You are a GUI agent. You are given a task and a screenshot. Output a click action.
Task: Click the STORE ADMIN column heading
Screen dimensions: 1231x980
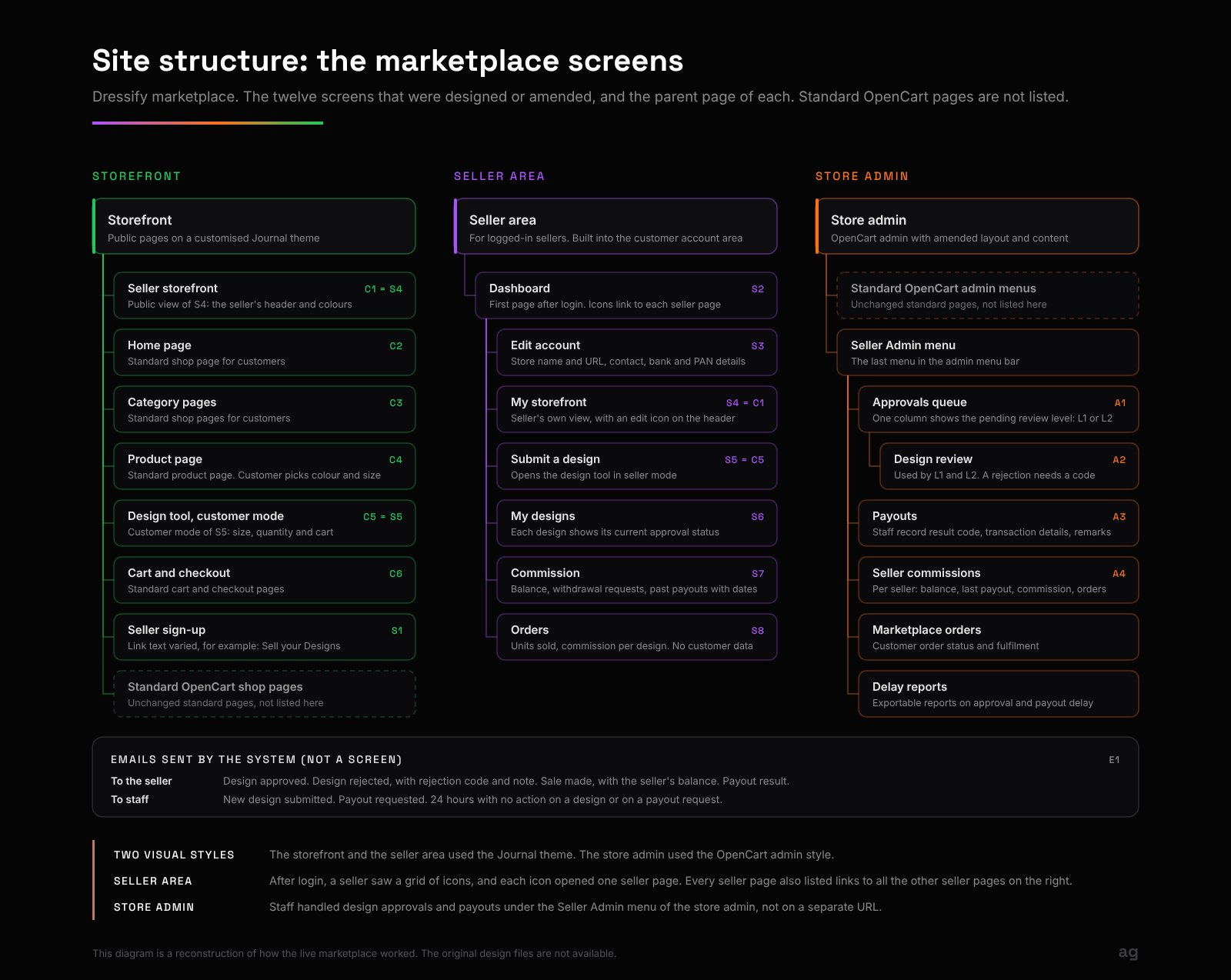coord(862,176)
